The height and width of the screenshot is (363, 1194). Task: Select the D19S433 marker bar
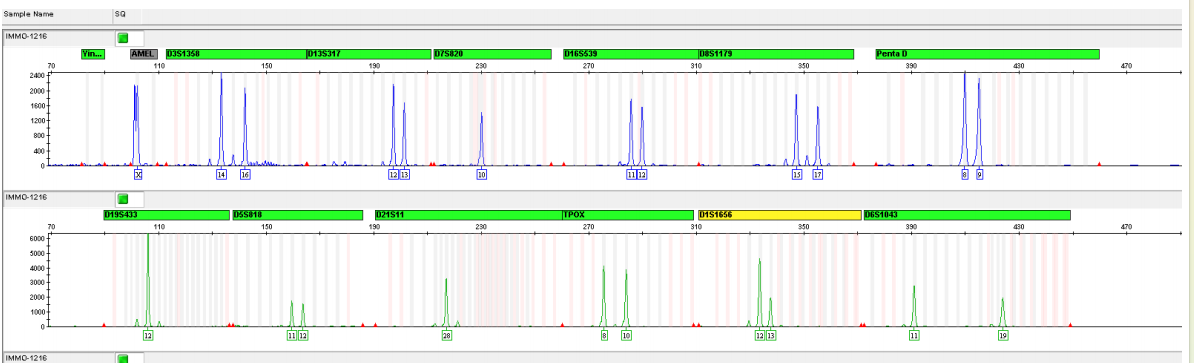166,215
